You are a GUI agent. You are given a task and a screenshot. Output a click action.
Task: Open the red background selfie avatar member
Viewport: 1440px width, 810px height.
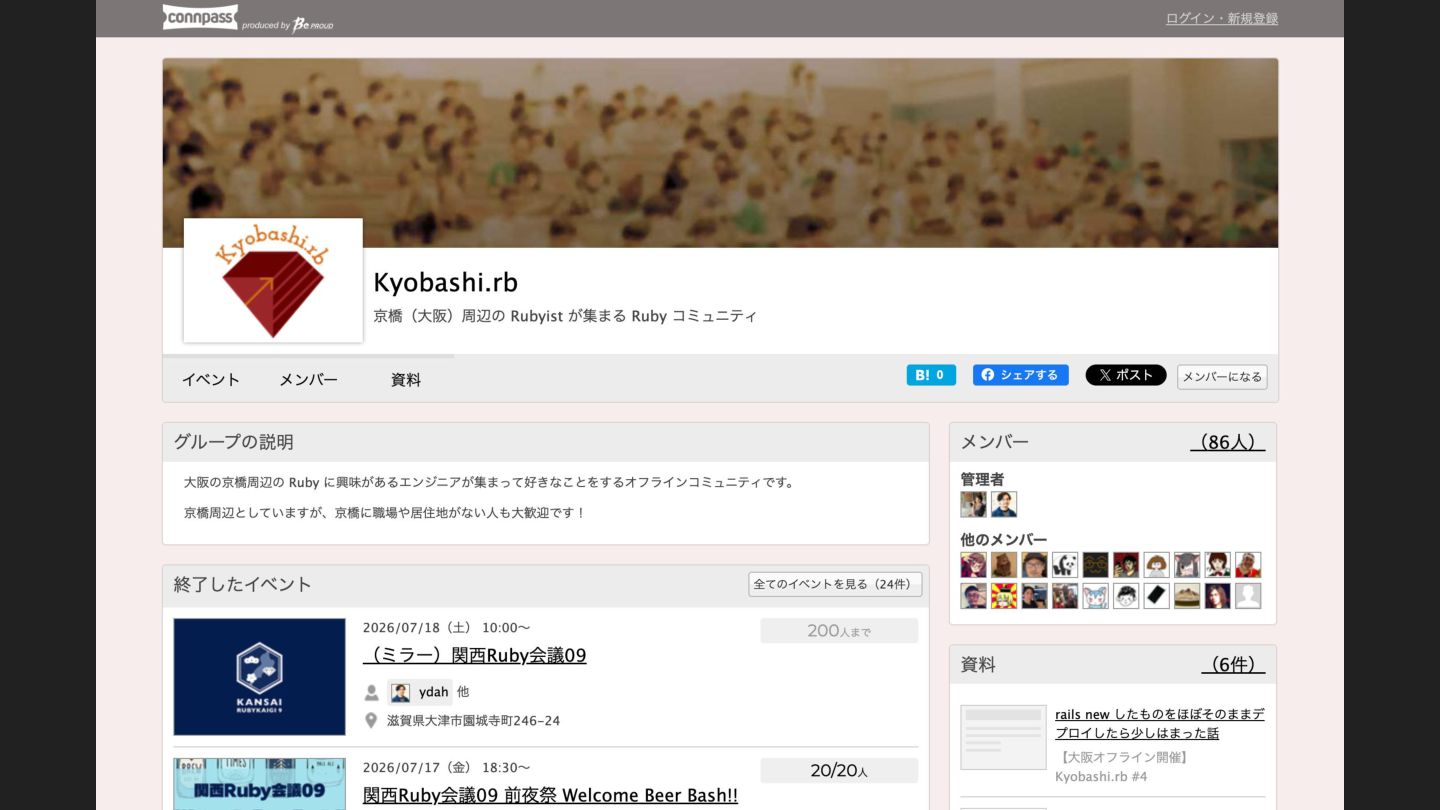tap(1126, 565)
